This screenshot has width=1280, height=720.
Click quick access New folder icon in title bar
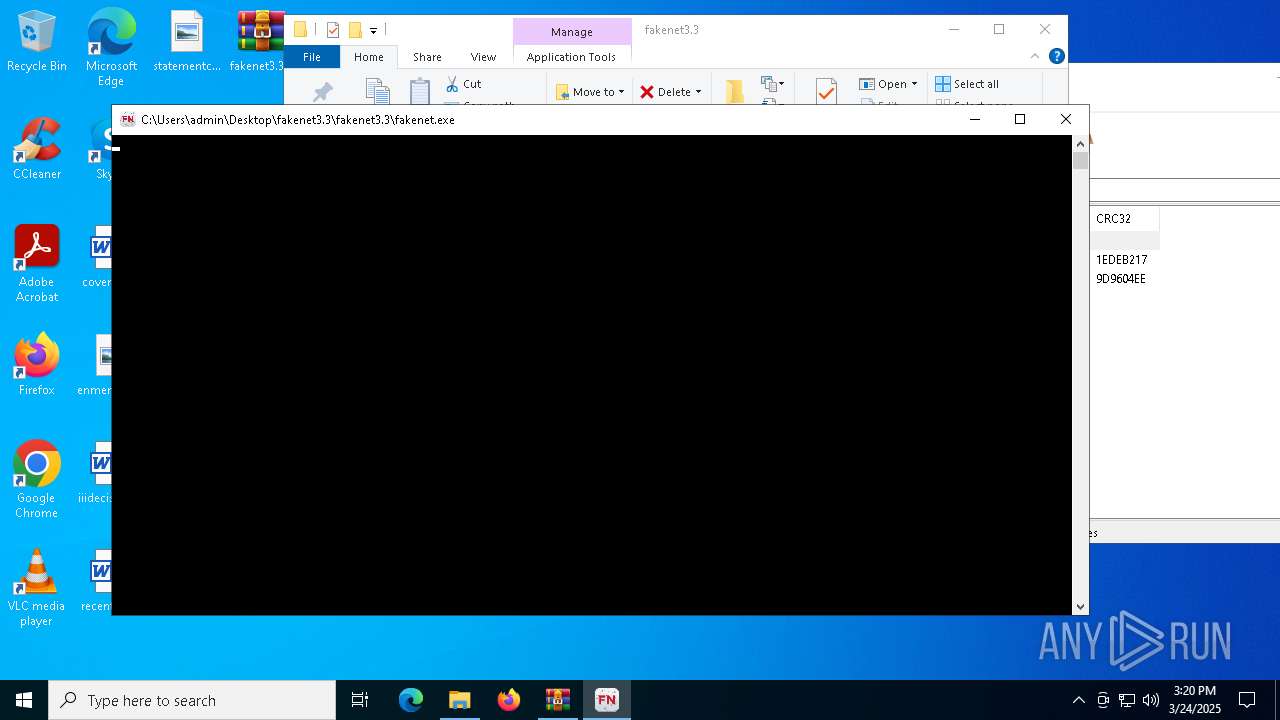[x=355, y=30]
